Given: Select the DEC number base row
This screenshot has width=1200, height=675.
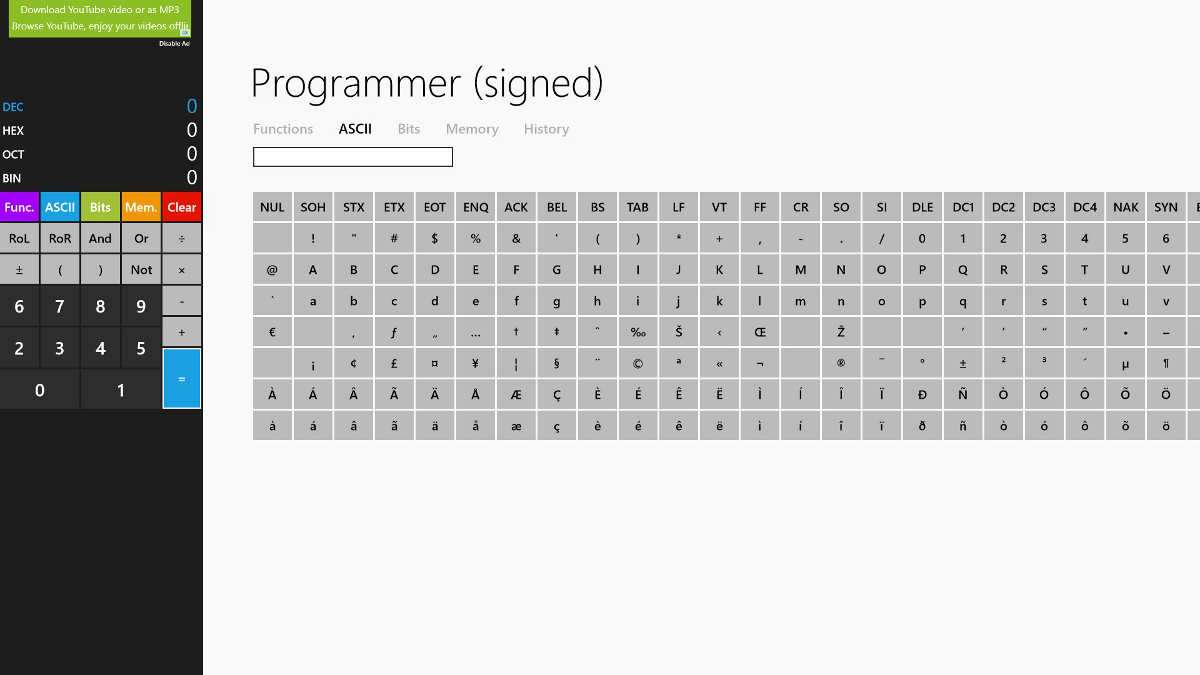Looking at the screenshot, I should [100, 107].
